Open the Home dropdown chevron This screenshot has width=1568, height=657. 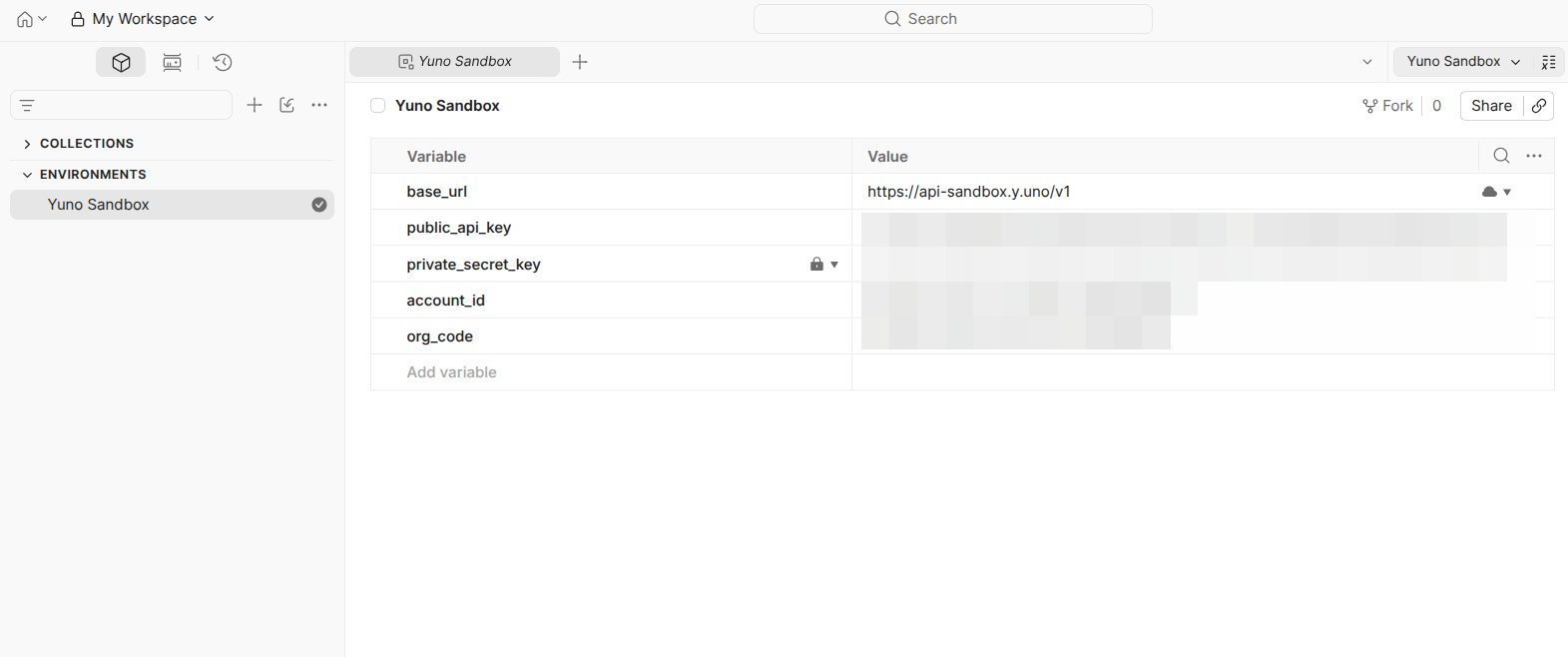point(42,19)
